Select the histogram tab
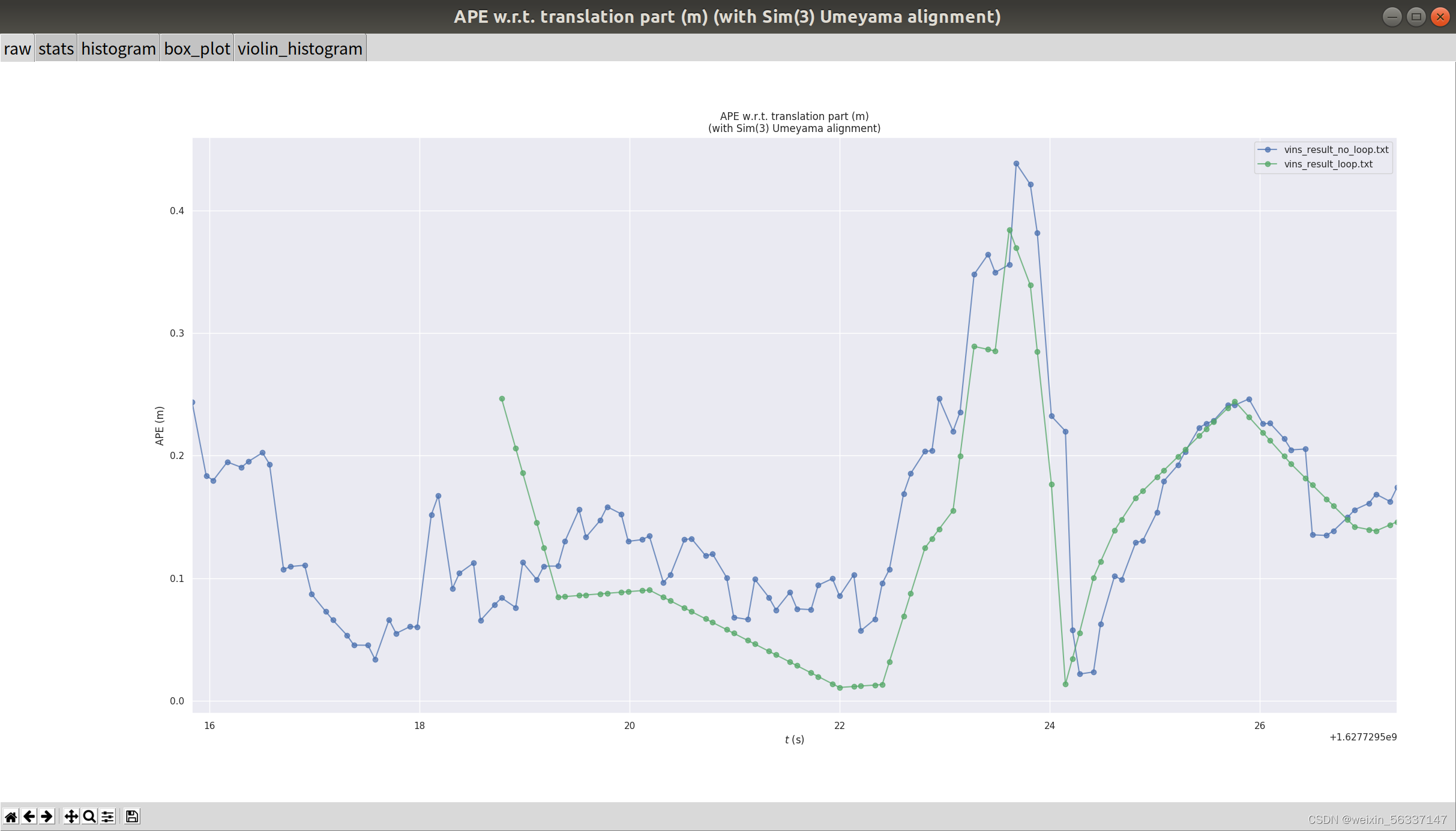The image size is (1456, 831). [x=118, y=49]
